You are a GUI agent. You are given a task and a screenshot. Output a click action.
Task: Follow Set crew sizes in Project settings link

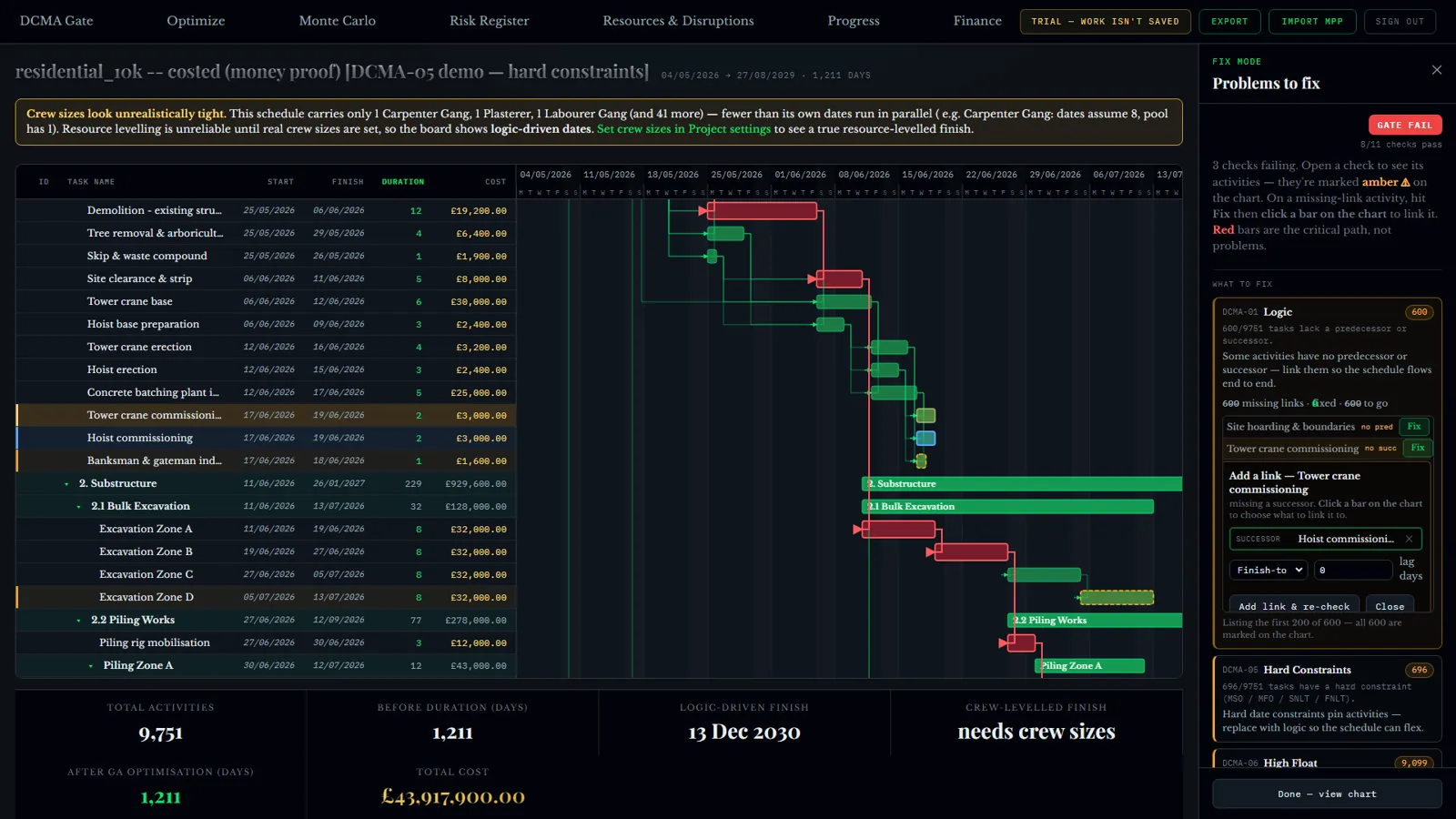pyautogui.click(x=683, y=129)
